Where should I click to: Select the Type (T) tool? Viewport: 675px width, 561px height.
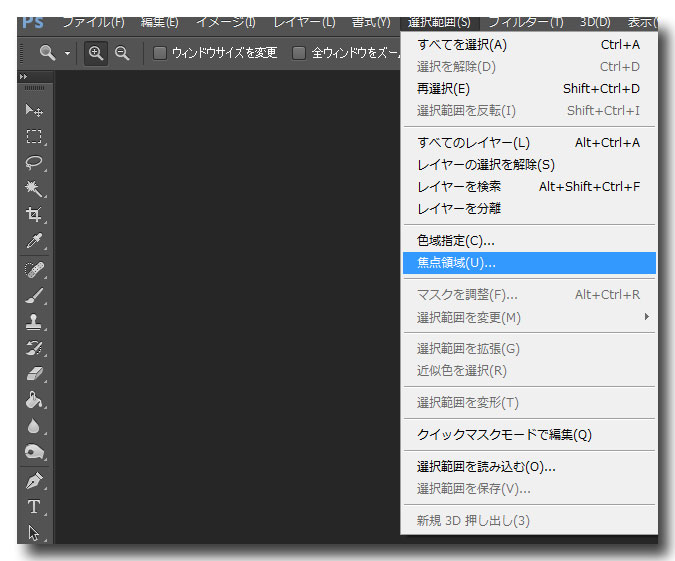pos(34,507)
